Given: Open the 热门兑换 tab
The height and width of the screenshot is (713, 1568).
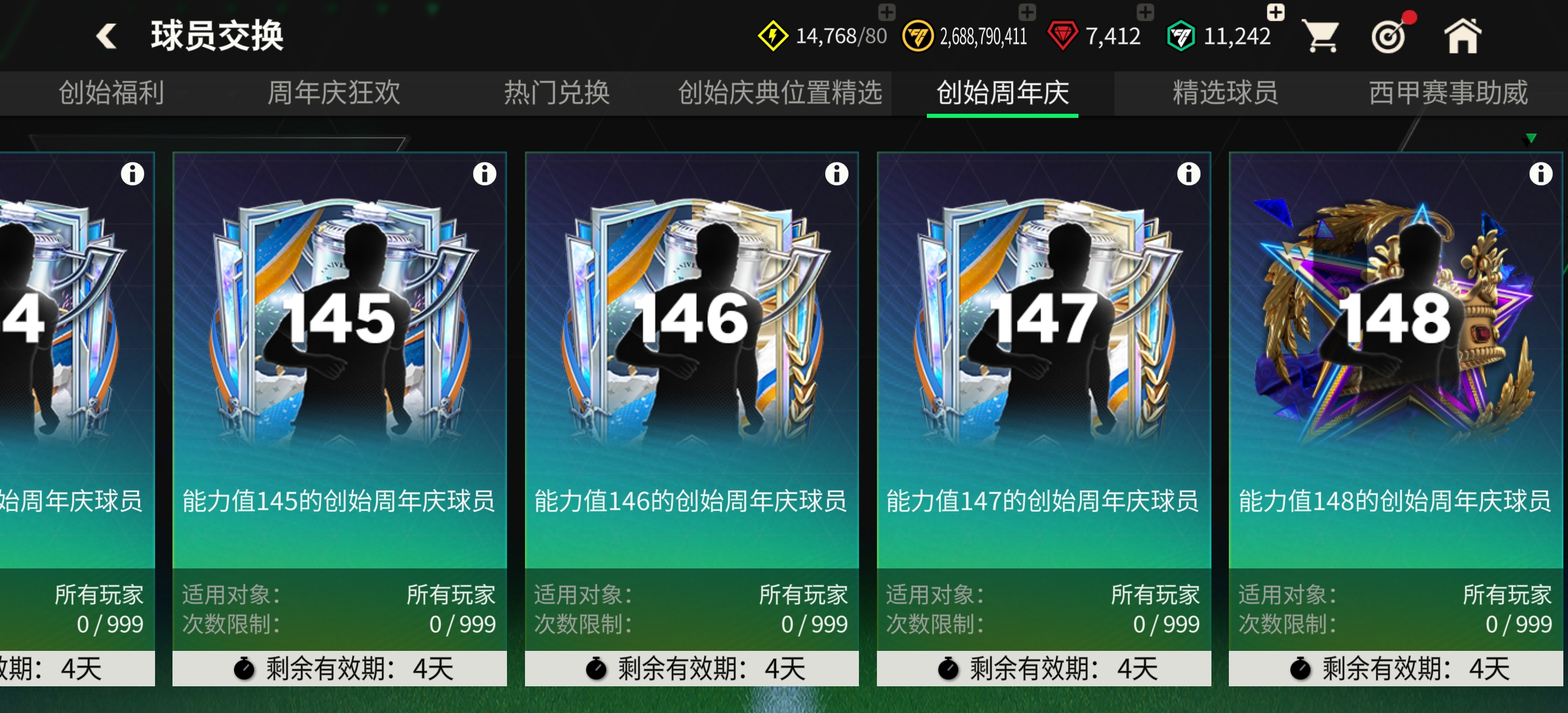Looking at the screenshot, I should pos(556,93).
